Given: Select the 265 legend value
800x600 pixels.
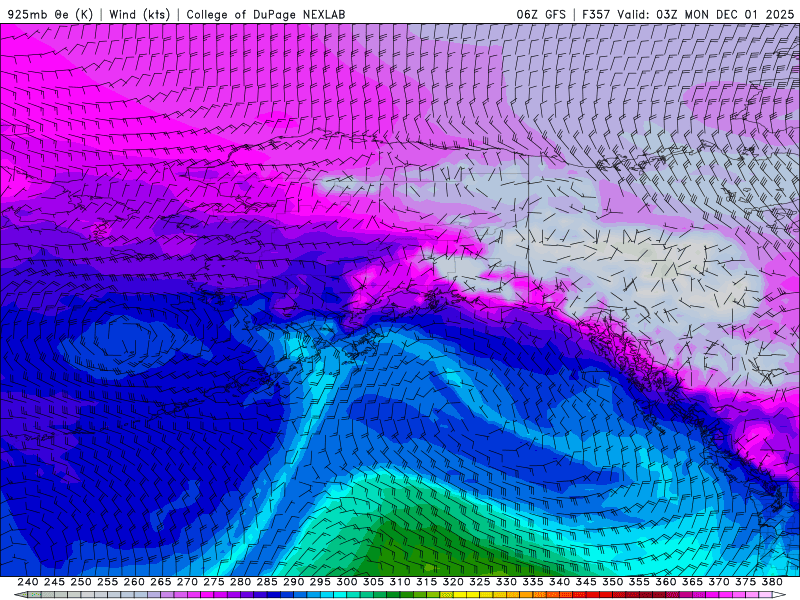Looking at the screenshot, I should click(x=160, y=582).
